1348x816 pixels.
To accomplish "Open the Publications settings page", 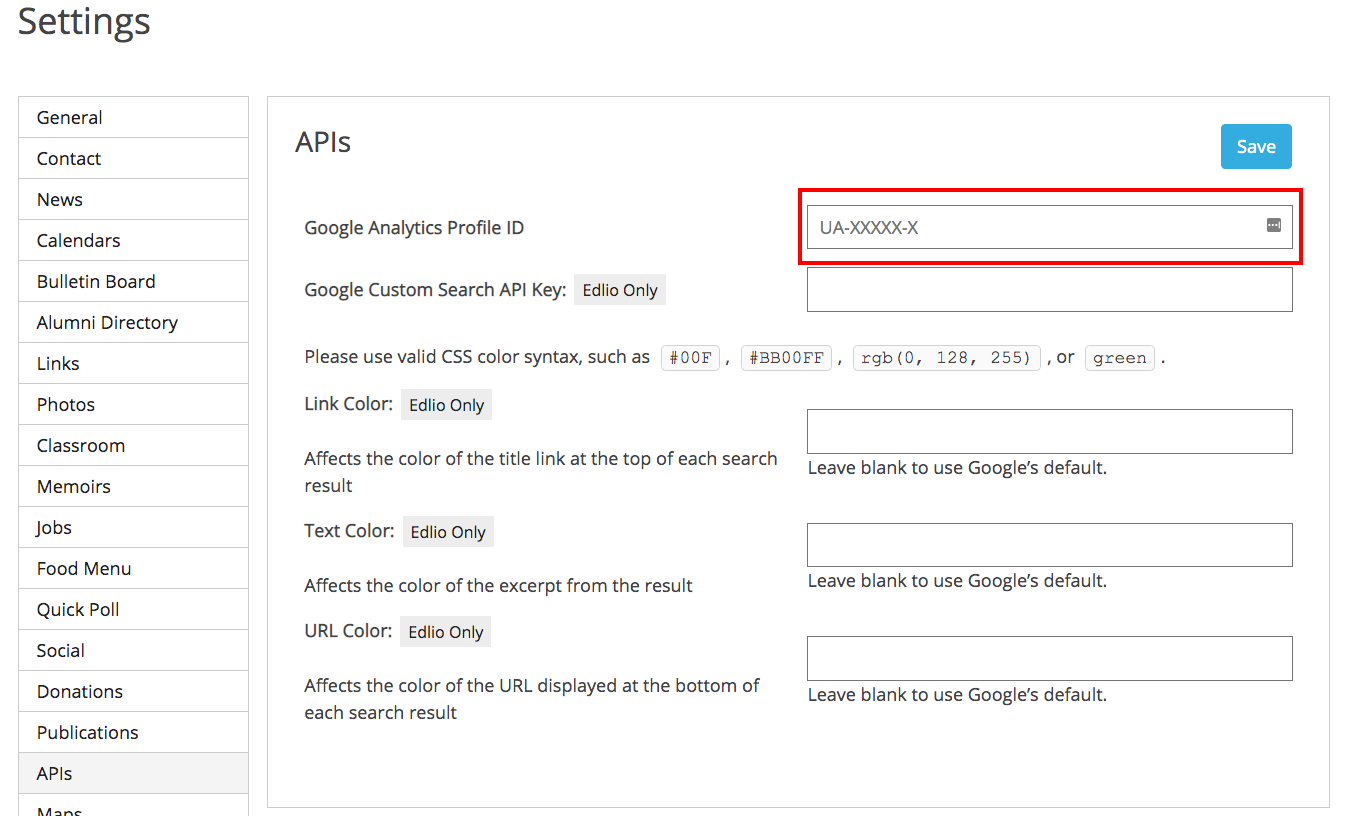I will [133, 733].
